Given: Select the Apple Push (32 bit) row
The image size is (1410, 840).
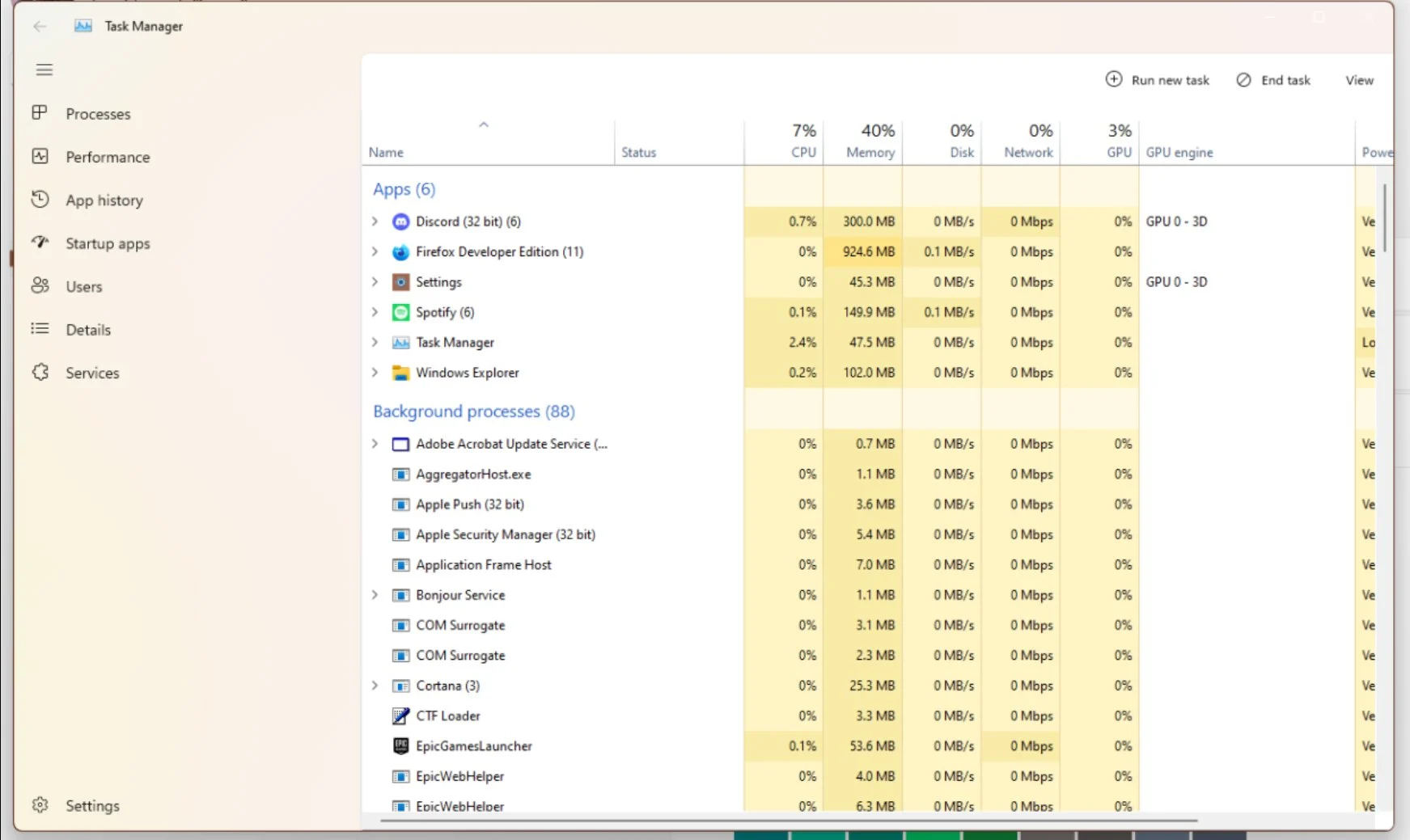Looking at the screenshot, I should (x=869, y=504).
